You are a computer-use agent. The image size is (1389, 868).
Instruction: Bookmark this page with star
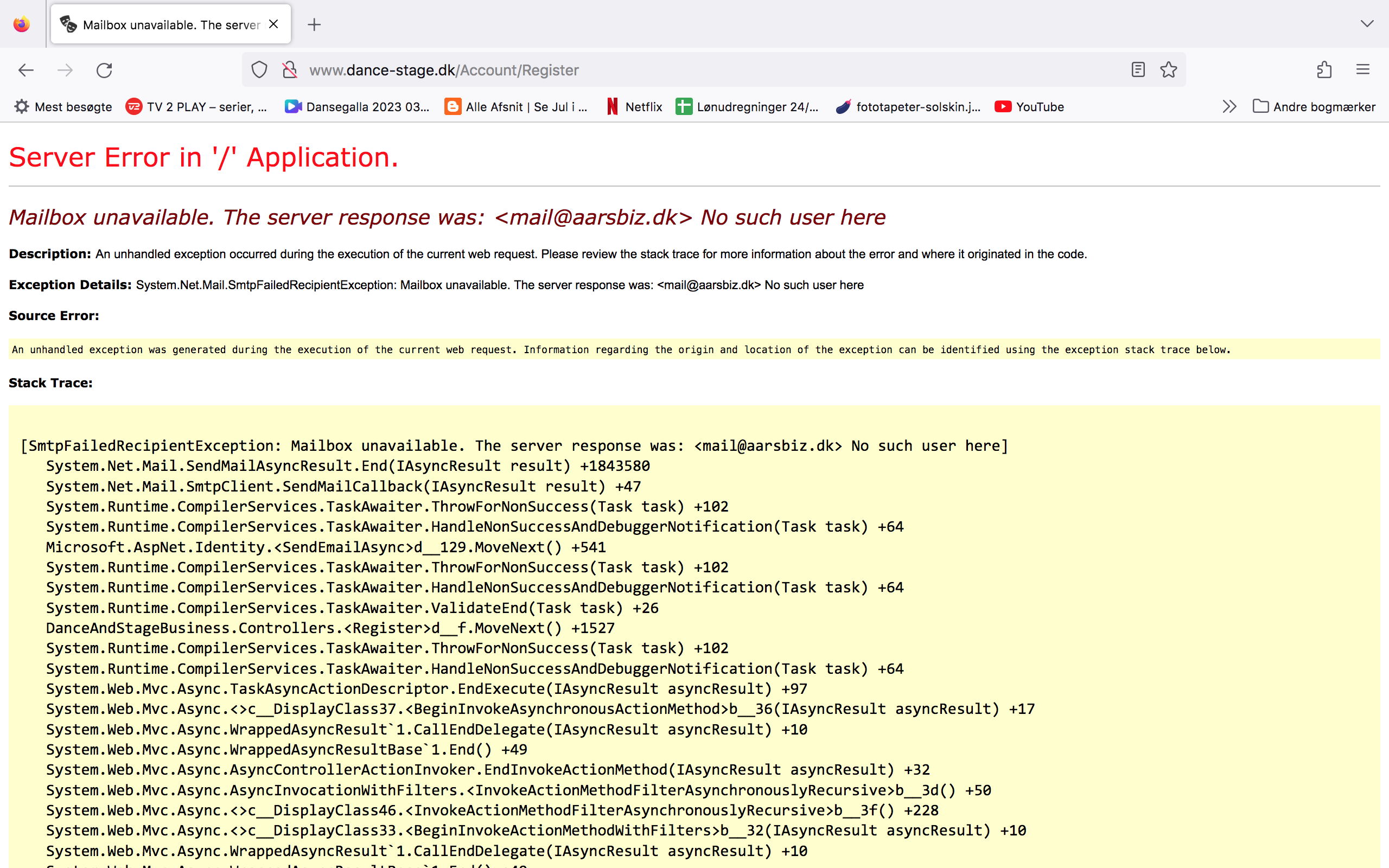coord(1168,70)
